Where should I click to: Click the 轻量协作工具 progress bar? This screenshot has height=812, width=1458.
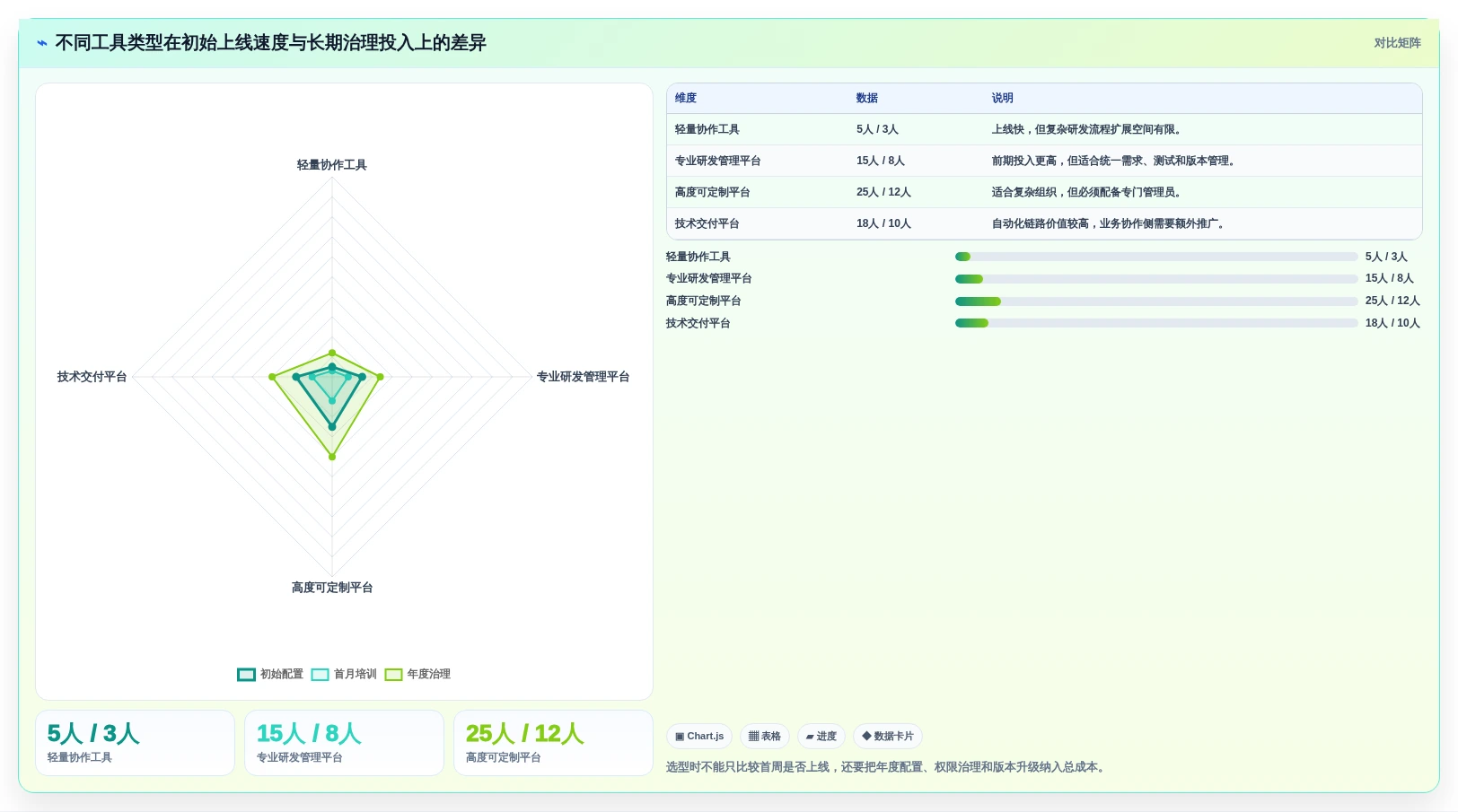pos(1156,257)
